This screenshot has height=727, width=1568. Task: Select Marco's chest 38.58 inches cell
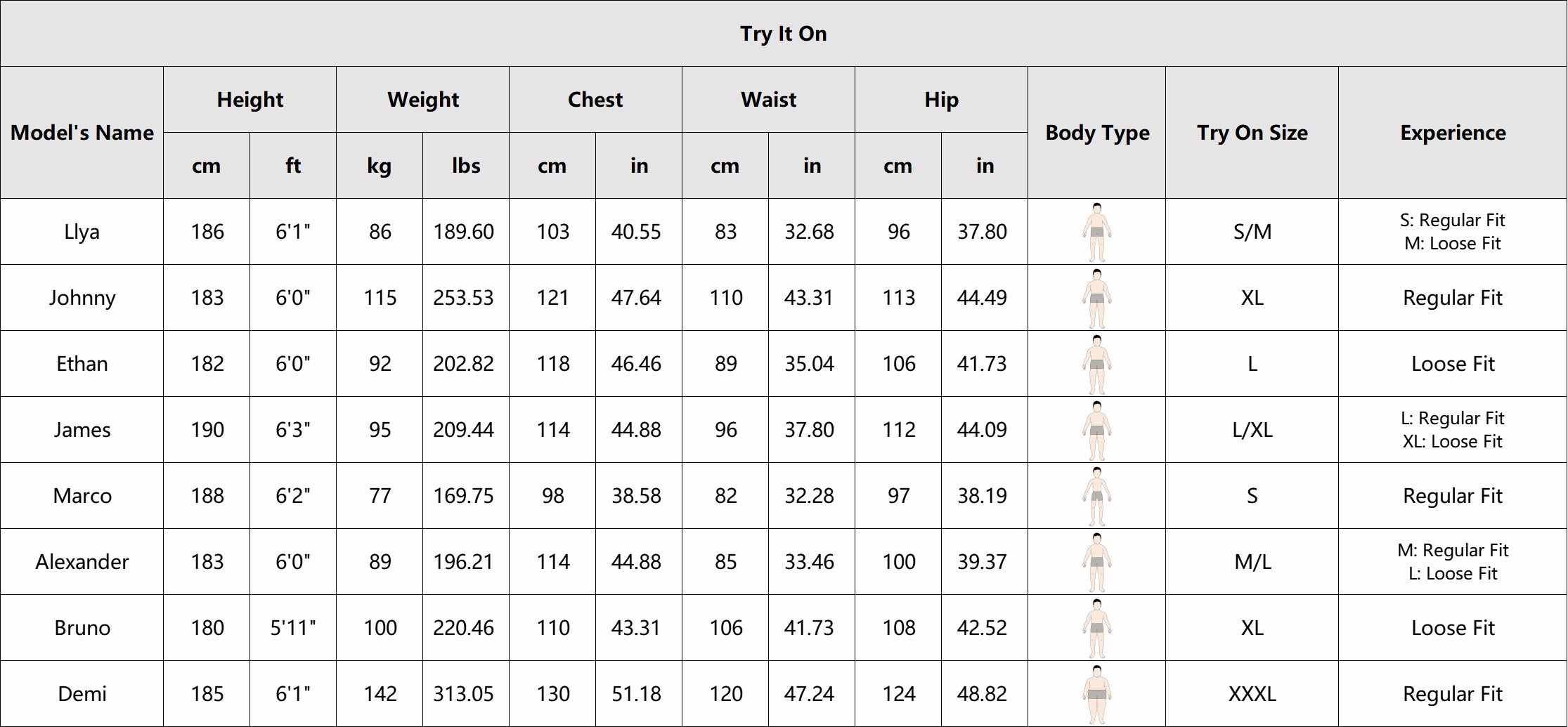point(637,496)
